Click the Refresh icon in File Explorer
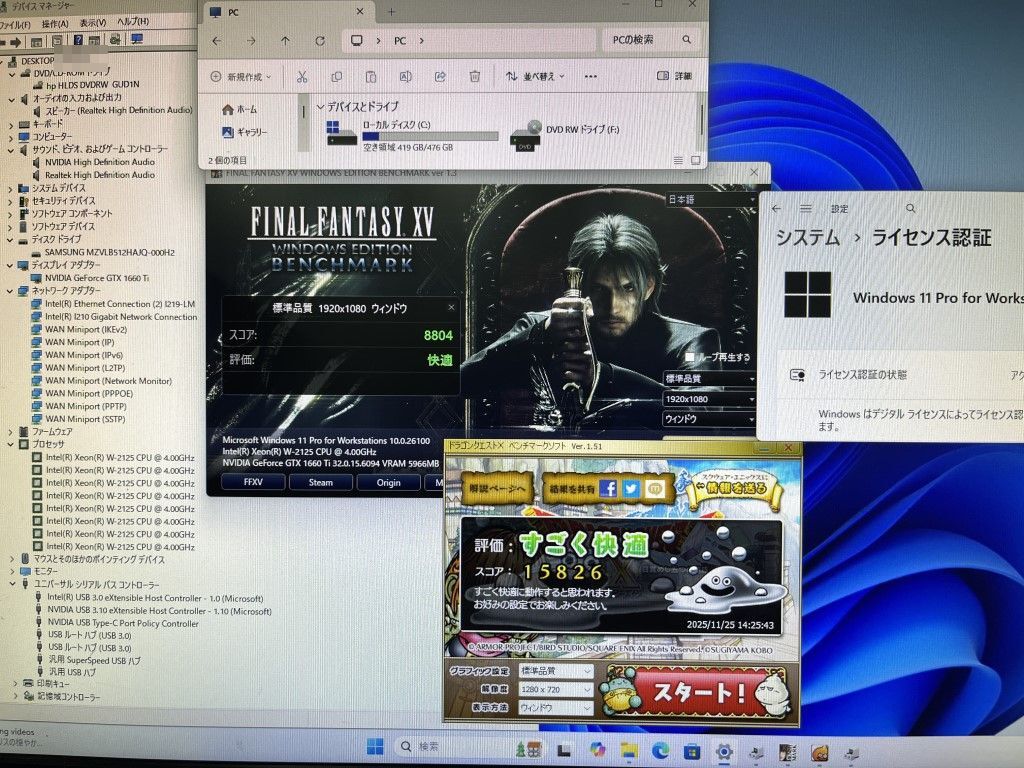 point(320,41)
